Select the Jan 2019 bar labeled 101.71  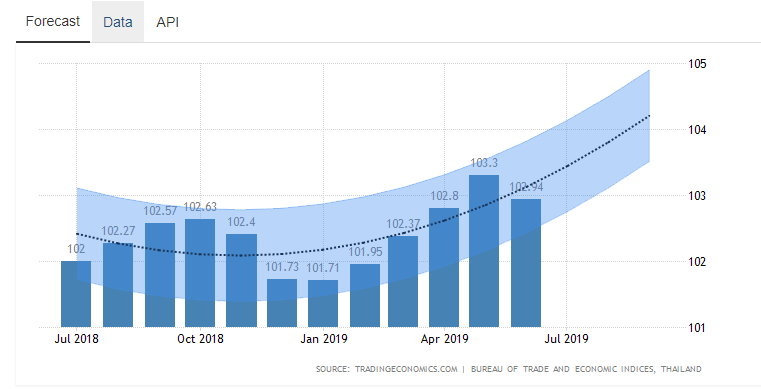pyautogui.click(x=323, y=303)
